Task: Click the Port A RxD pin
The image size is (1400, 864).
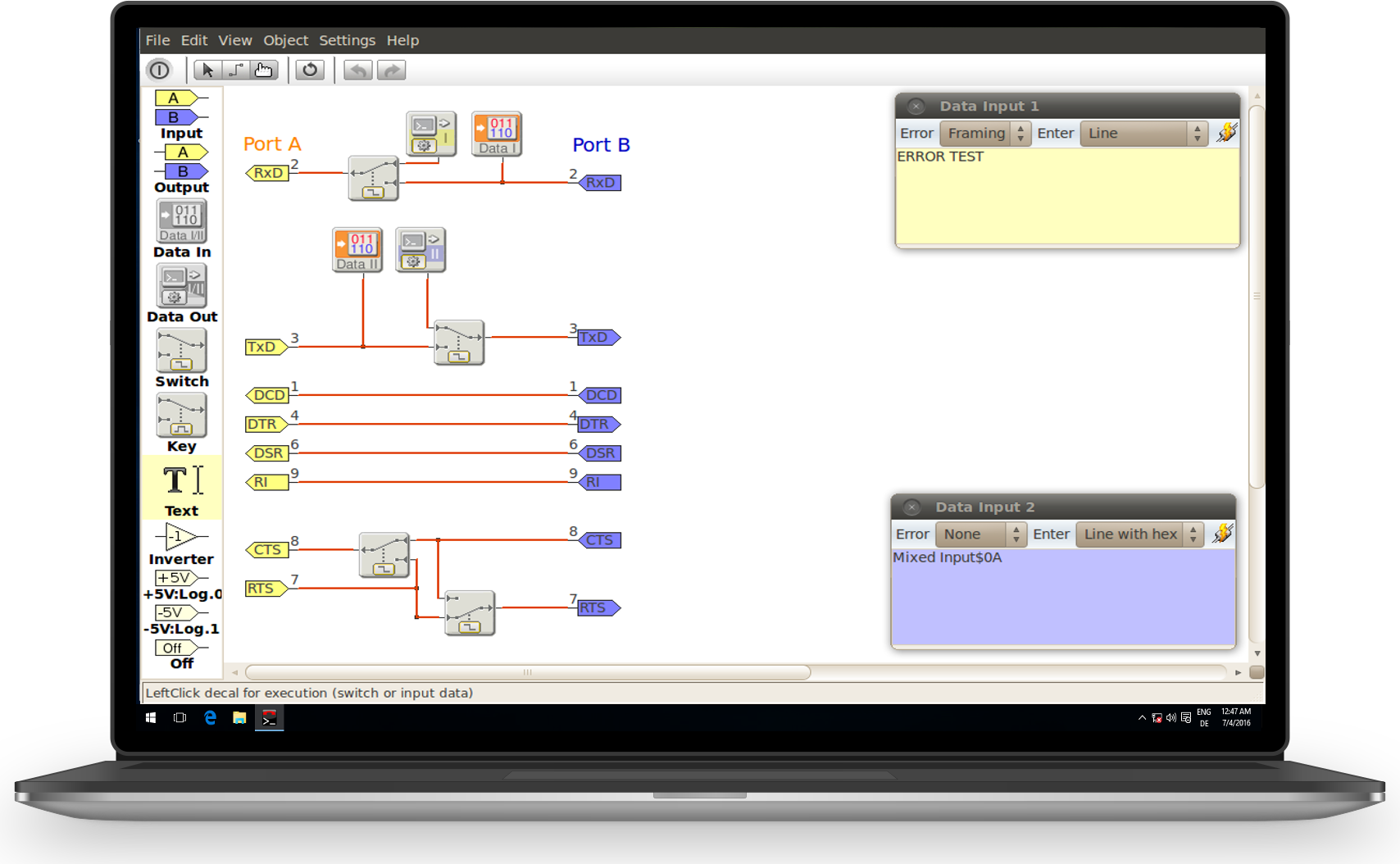Action: pos(268,173)
